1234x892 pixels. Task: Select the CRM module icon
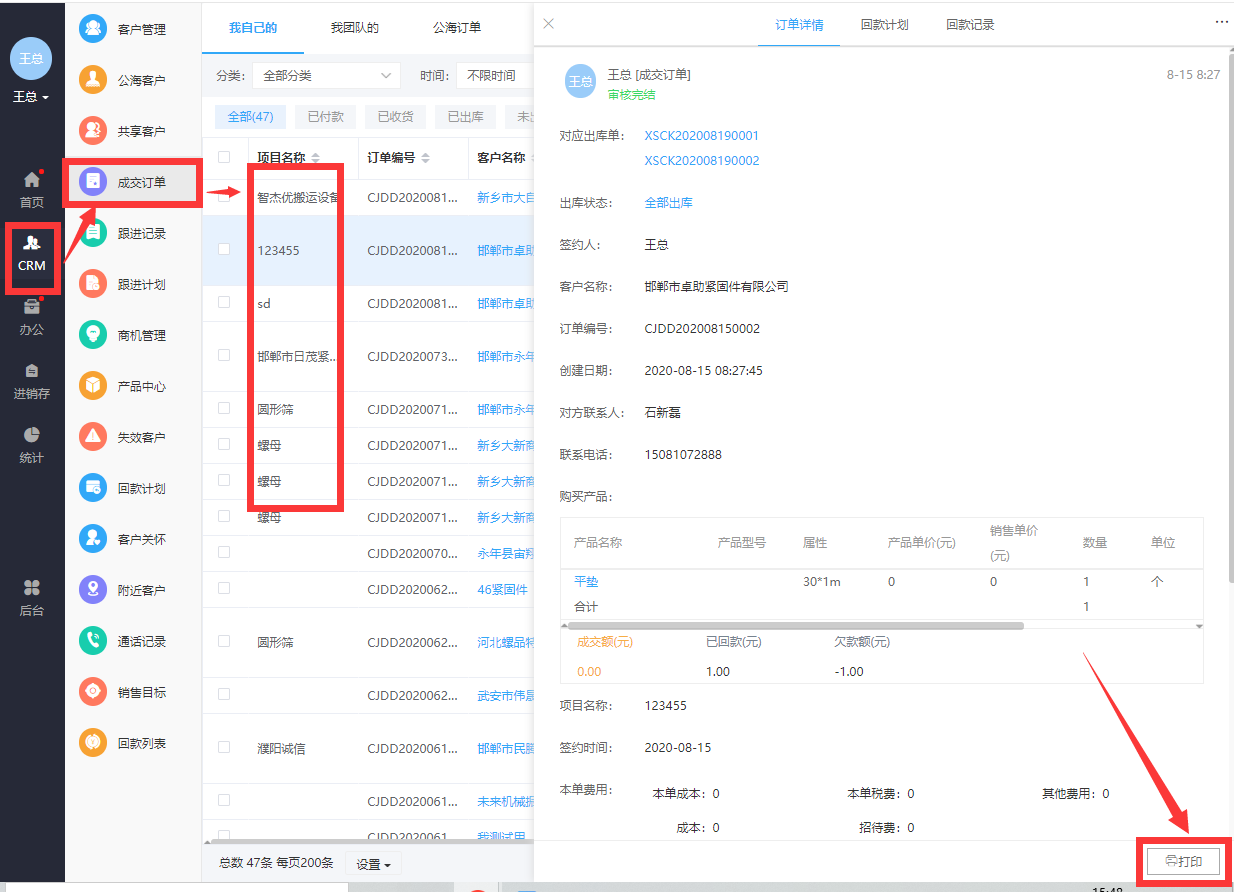[32, 243]
